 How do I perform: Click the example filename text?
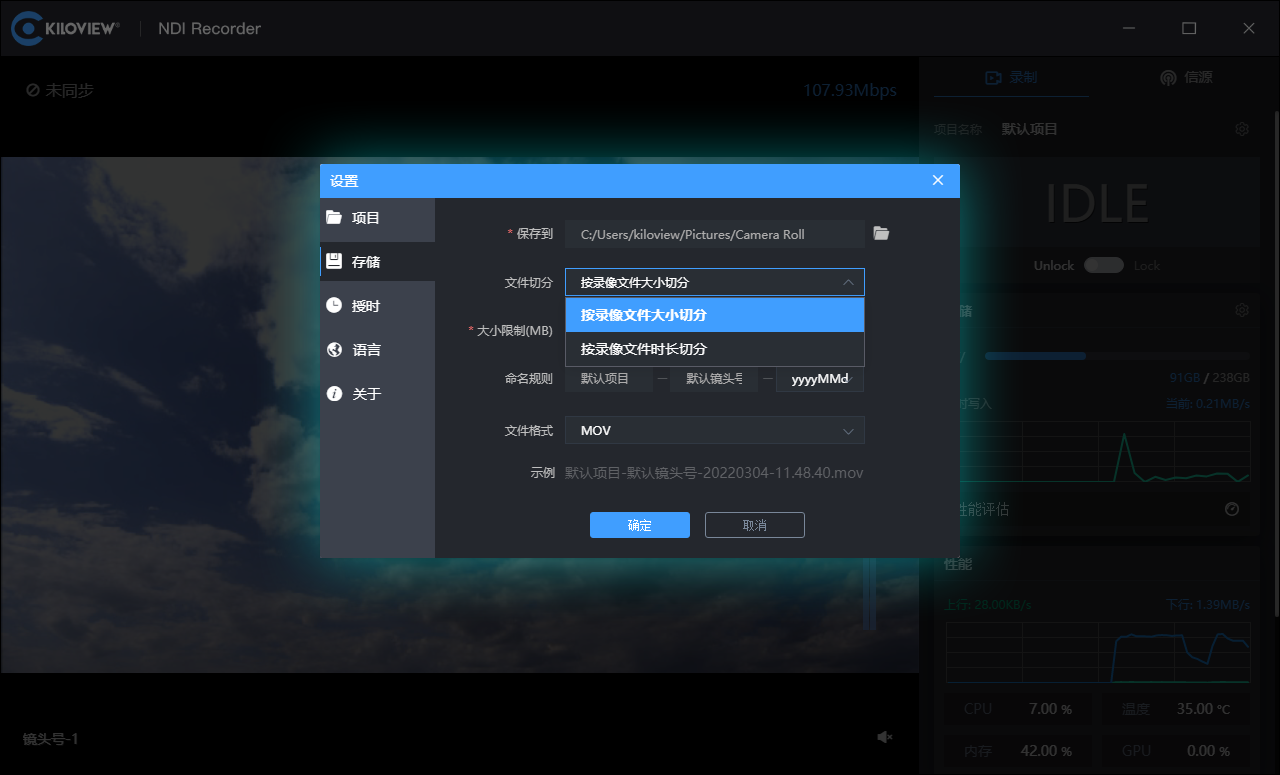(714, 472)
